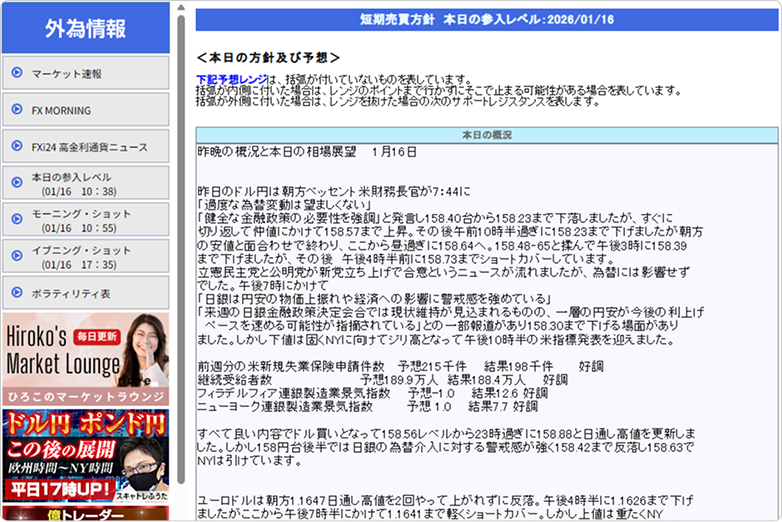782x522 pixels.
Task: Click the 外為情報 header
Action: 86,28
